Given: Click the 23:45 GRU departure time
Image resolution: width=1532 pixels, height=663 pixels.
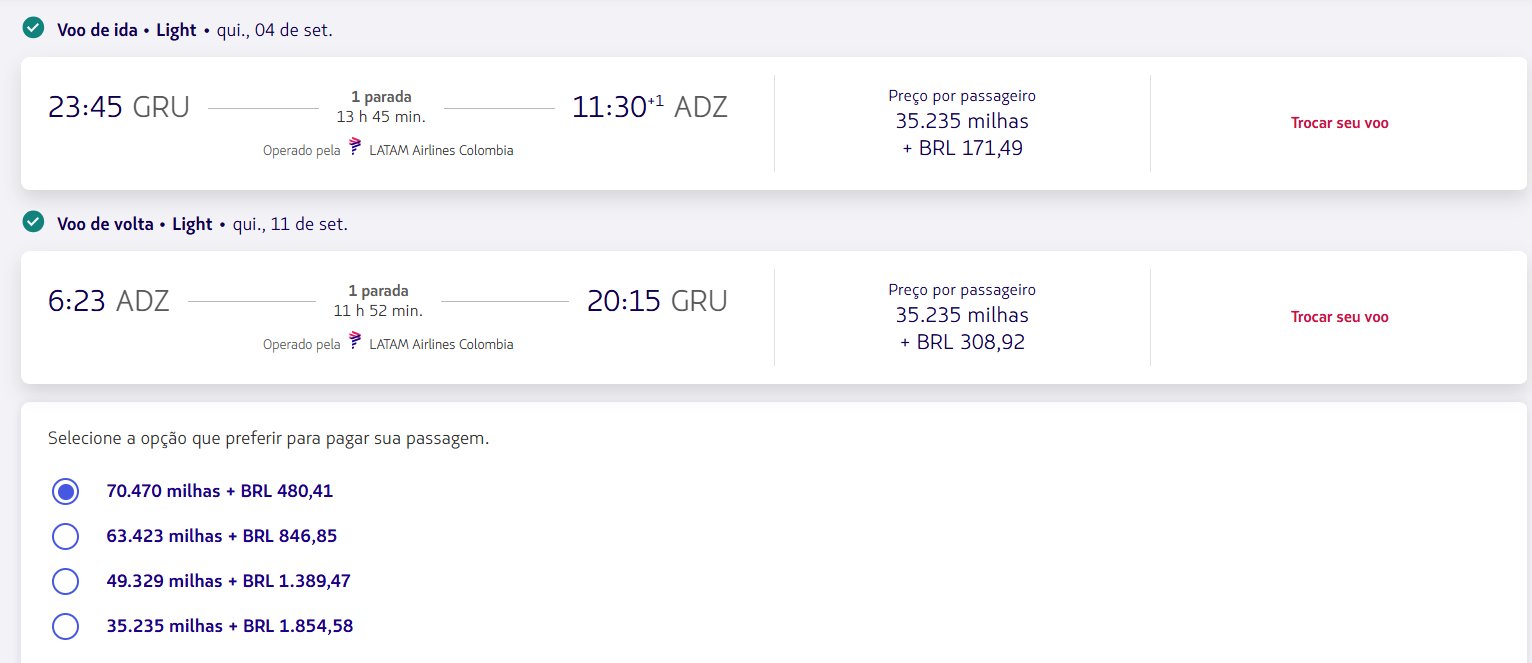Looking at the screenshot, I should [x=119, y=107].
